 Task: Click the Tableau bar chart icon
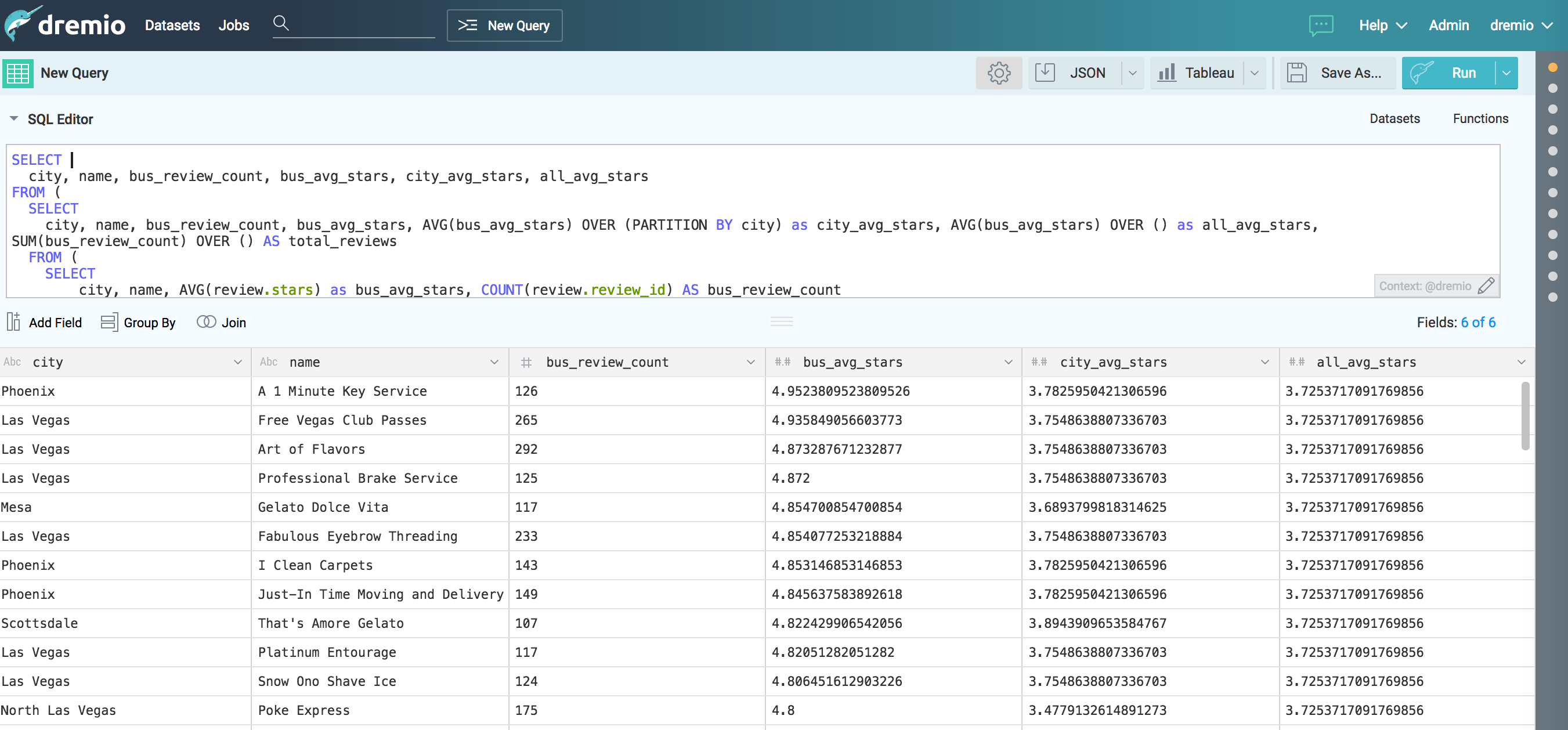tap(1166, 73)
